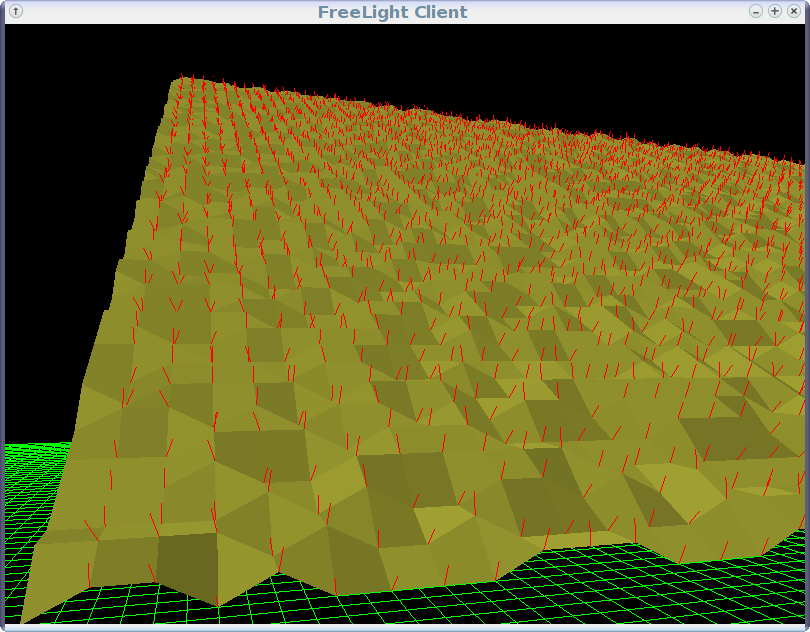Select the far top-left corner of the terrain
The width and height of the screenshot is (810, 632).
(x=178, y=80)
